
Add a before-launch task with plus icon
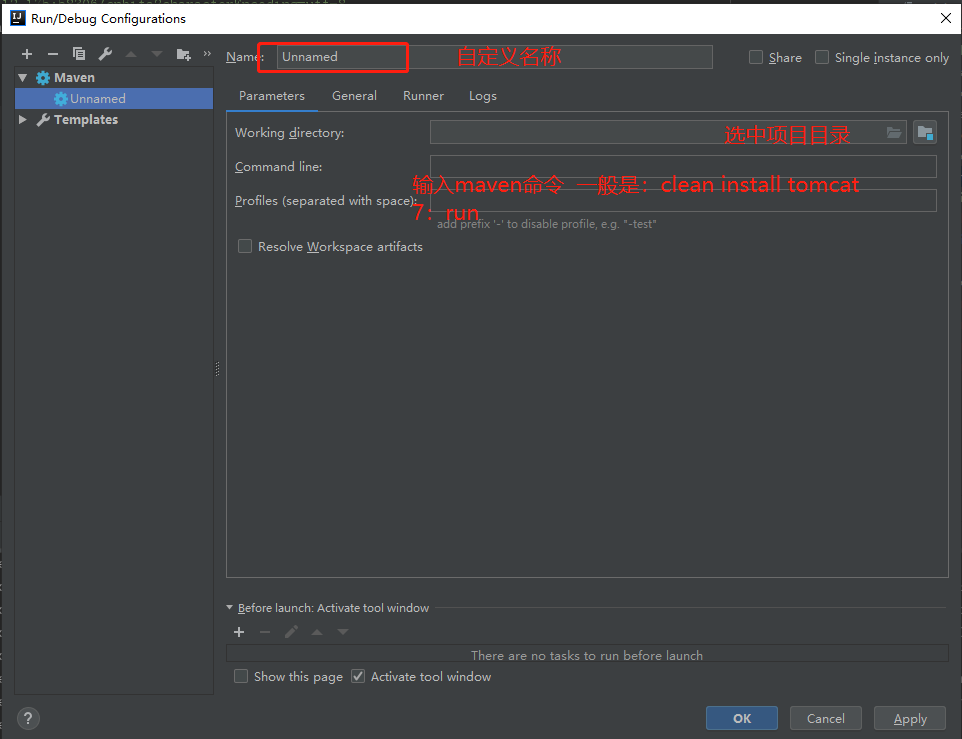tap(239, 632)
